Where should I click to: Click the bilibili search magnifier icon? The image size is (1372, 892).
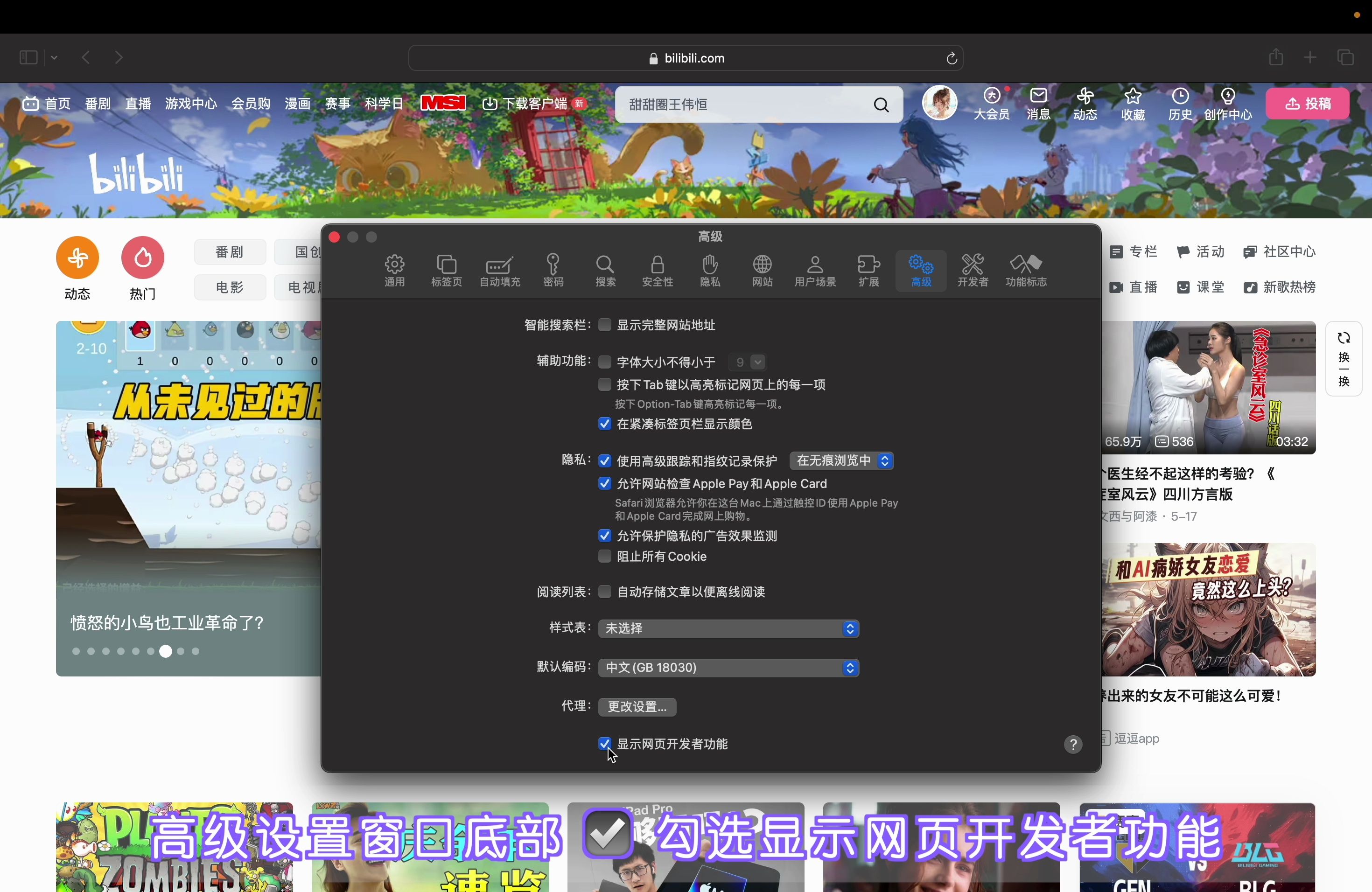tap(881, 105)
